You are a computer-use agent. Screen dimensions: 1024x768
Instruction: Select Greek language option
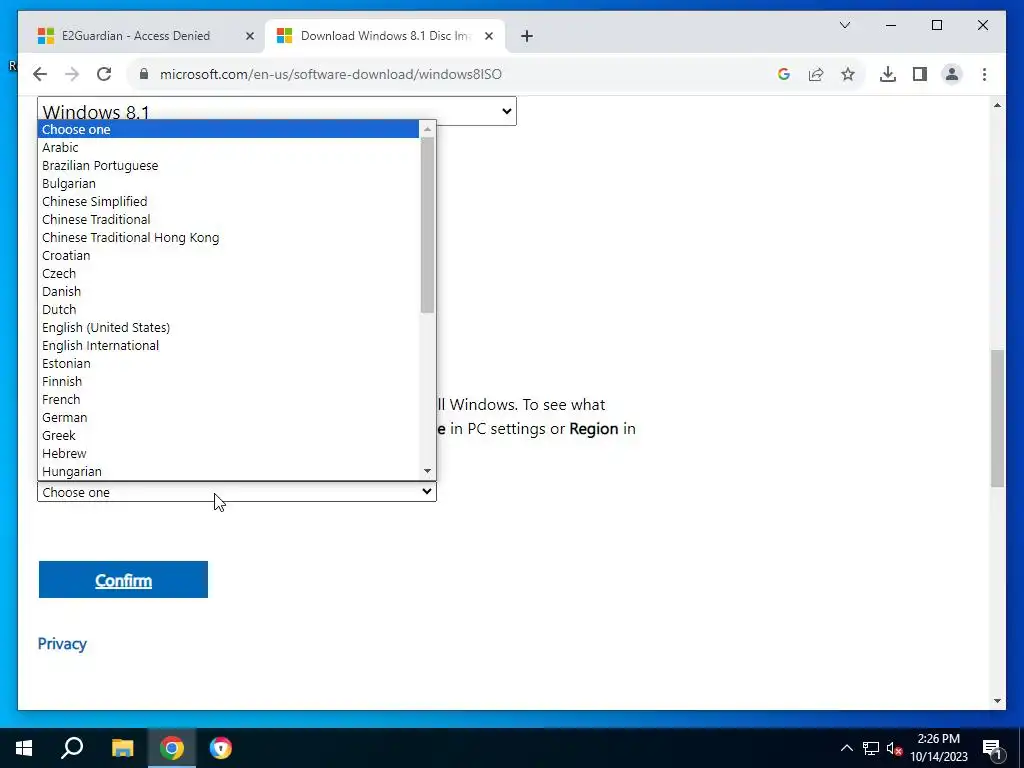click(229, 435)
